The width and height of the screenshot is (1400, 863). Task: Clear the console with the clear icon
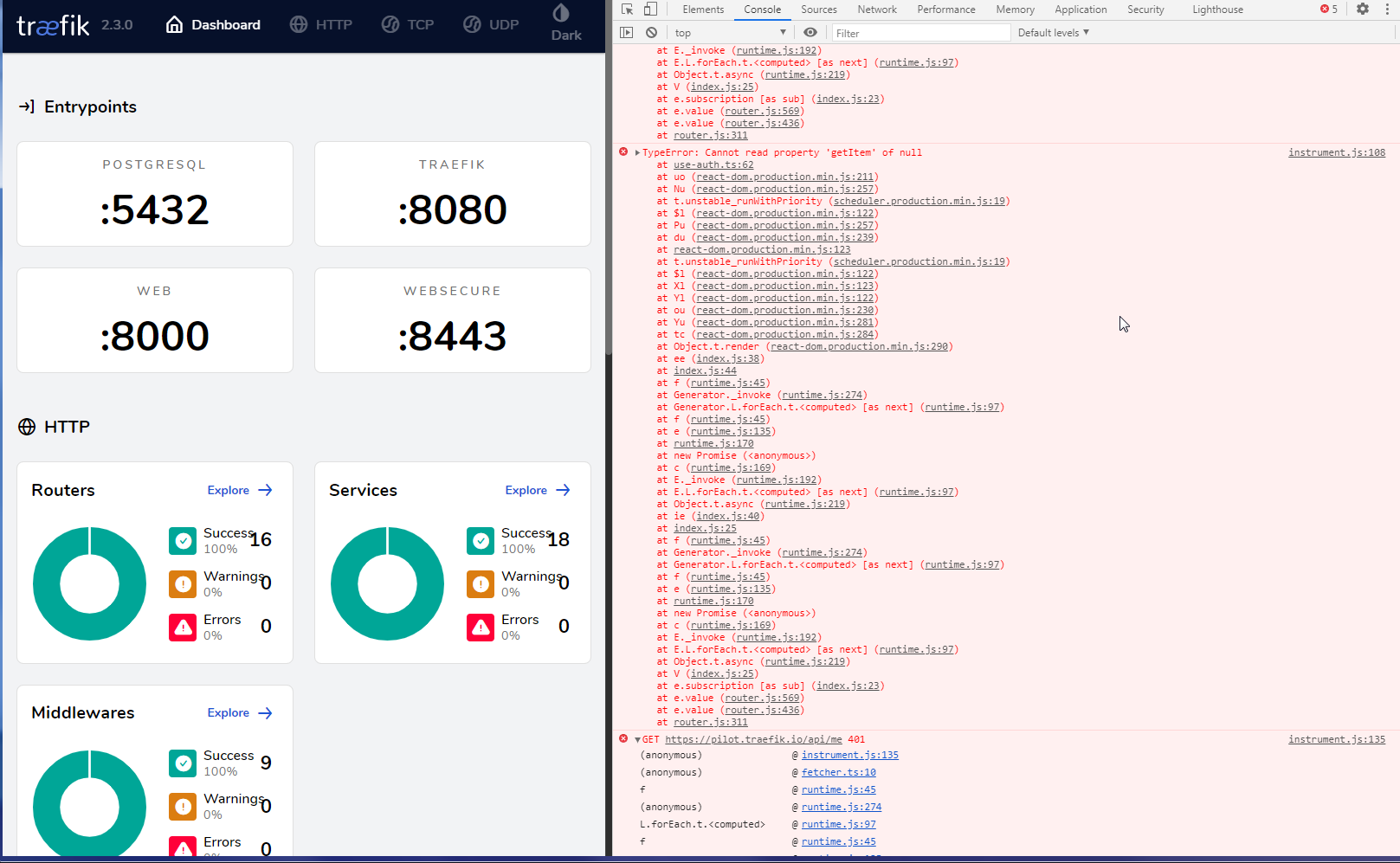[x=650, y=32]
